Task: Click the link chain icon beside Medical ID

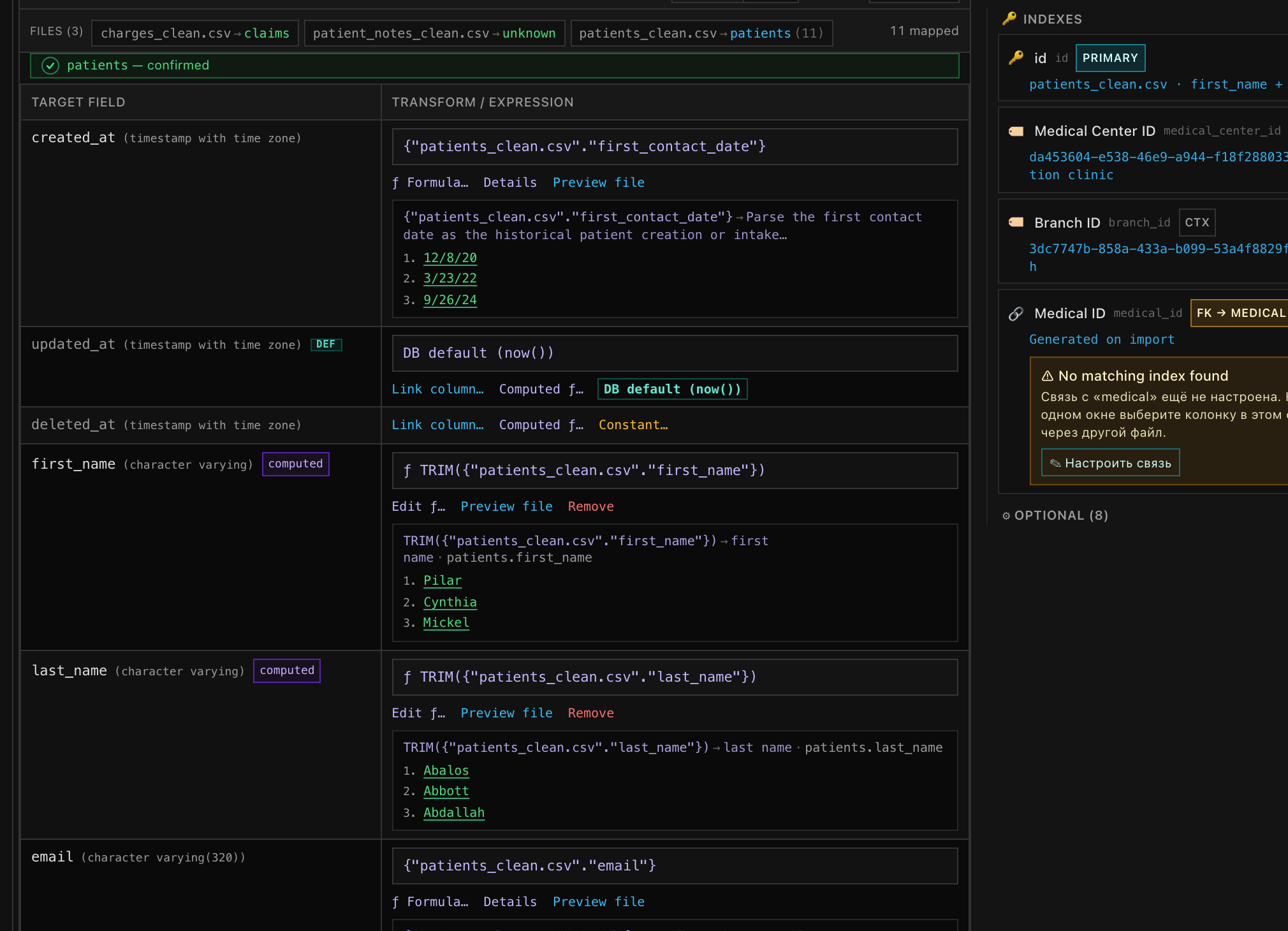Action: 1016,313
